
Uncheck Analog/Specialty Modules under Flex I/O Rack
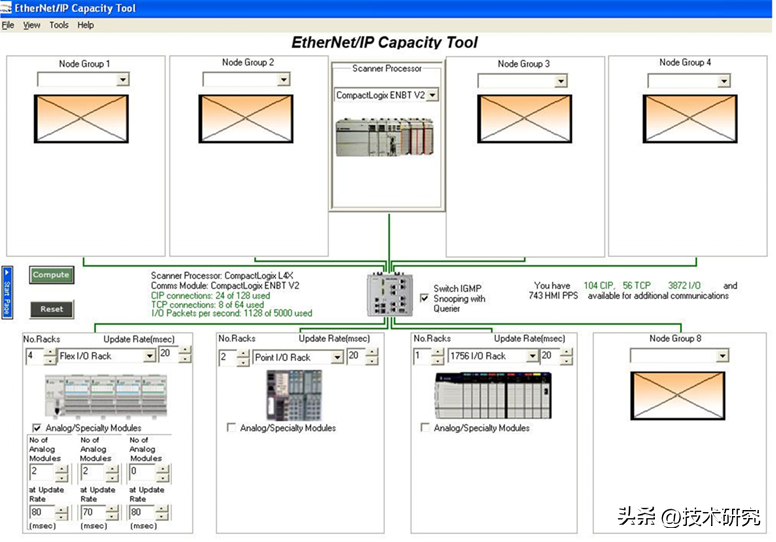[37, 428]
